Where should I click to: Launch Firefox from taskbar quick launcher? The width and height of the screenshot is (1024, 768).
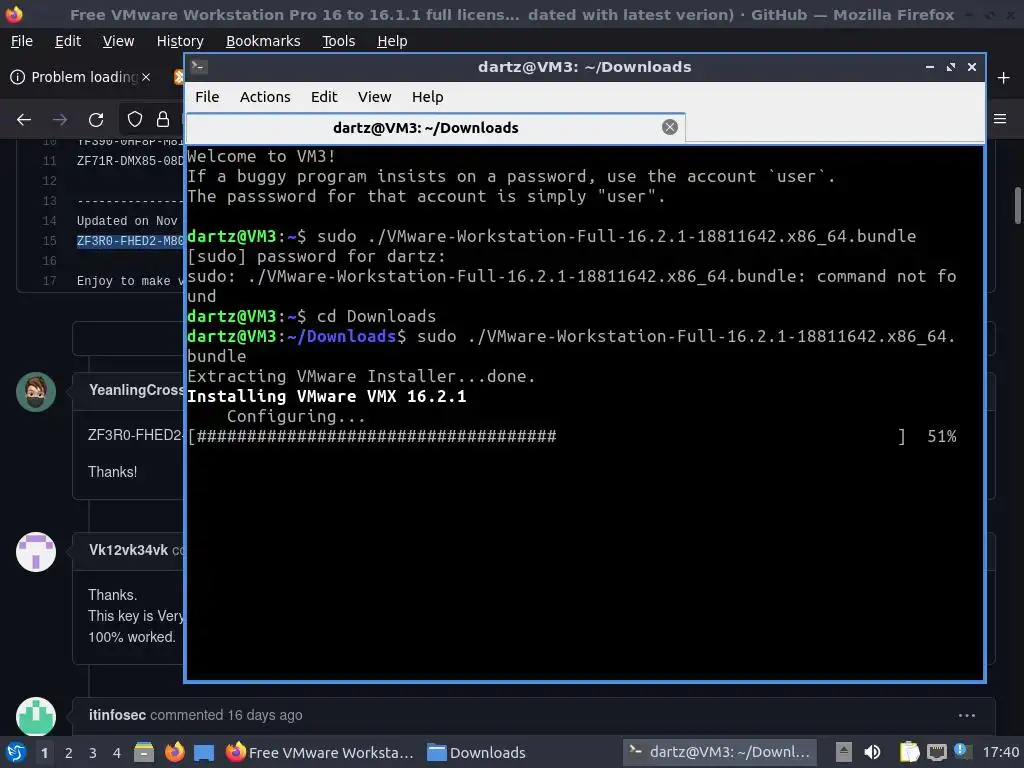tap(174, 752)
